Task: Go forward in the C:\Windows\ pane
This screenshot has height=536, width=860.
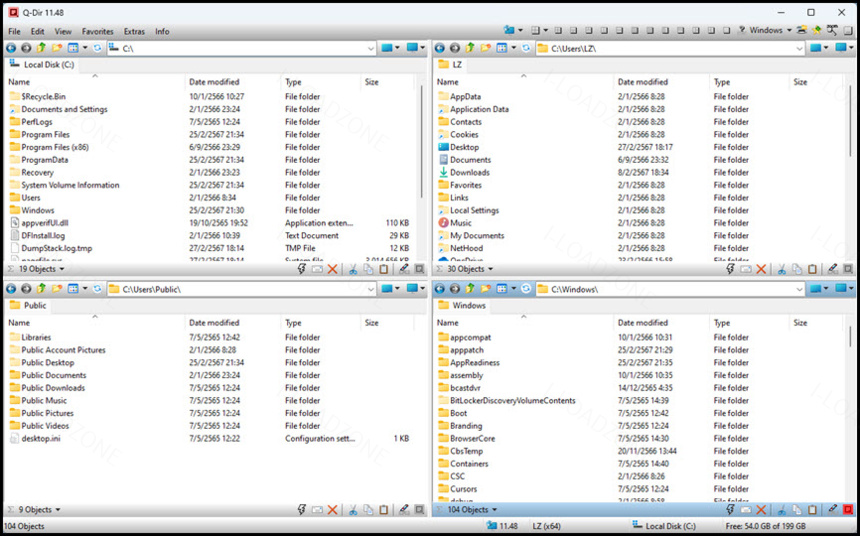Action: (455, 289)
